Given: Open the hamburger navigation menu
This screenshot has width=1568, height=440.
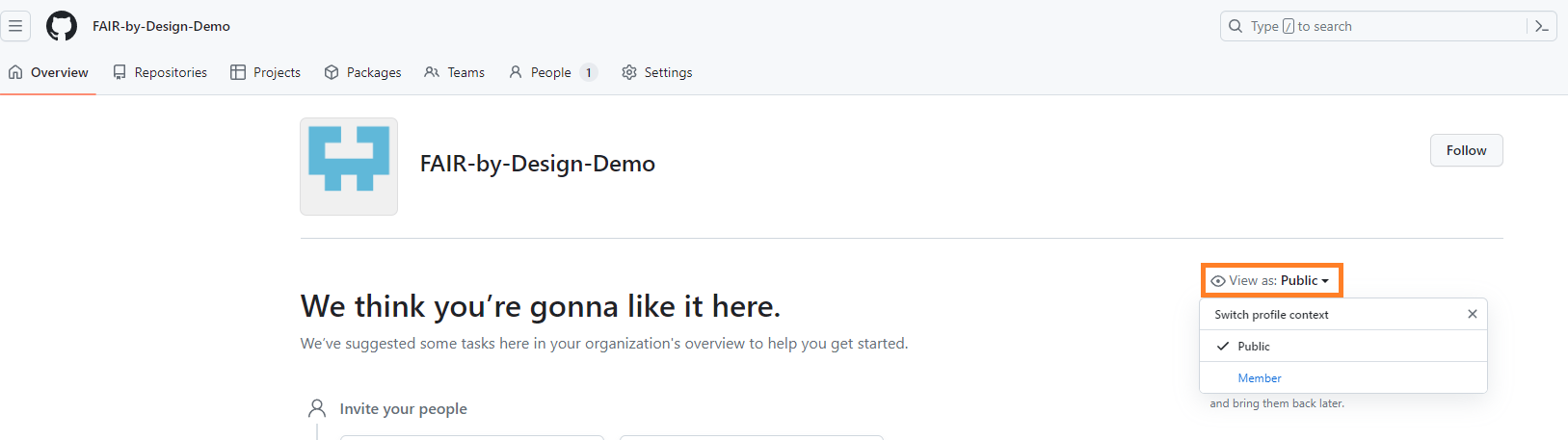Looking at the screenshot, I should [x=15, y=26].
